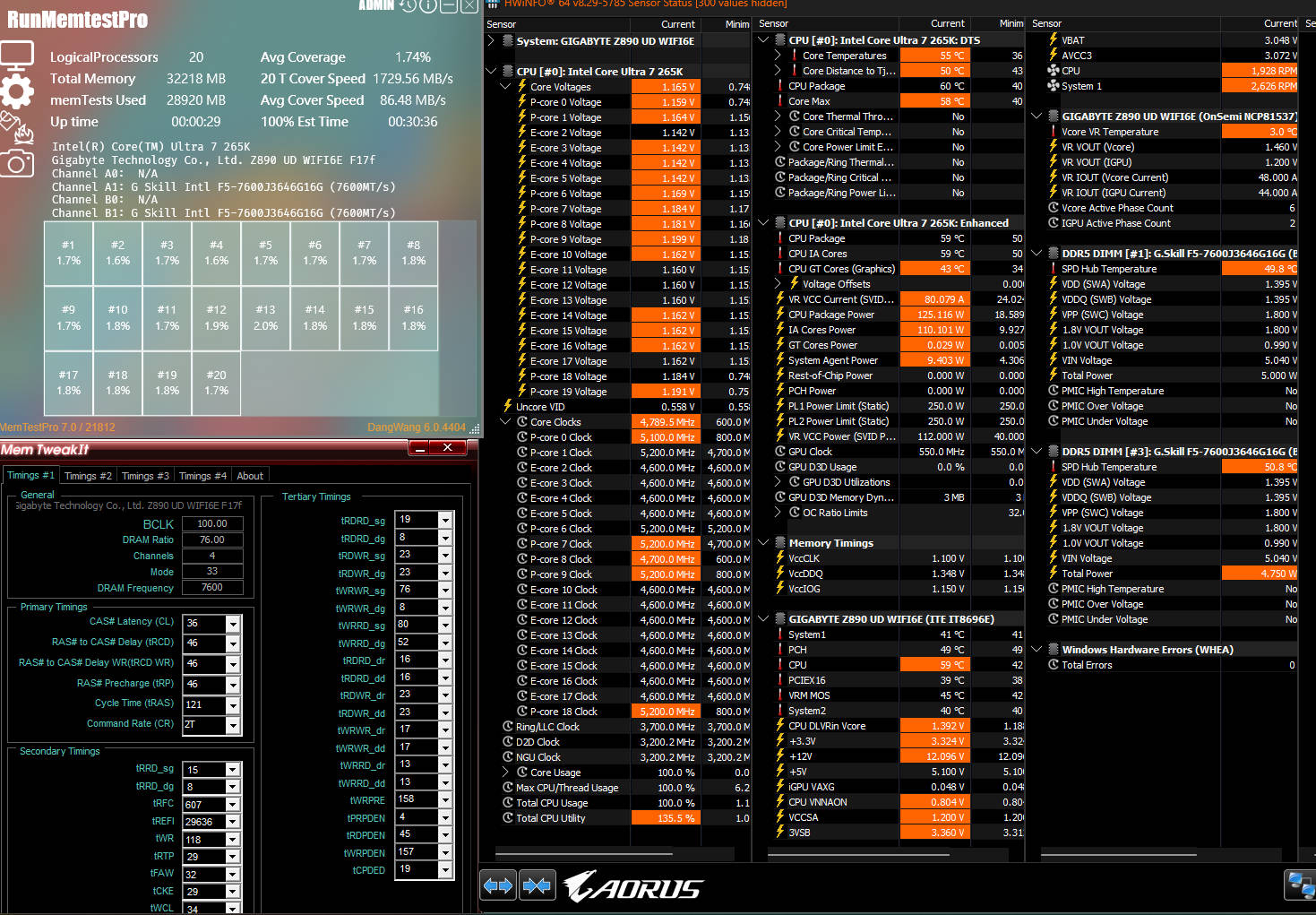Open RAS# to CAS# Delay (tRCD) dropdown
Screen dimensions: 1316x915
(x=233, y=644)
